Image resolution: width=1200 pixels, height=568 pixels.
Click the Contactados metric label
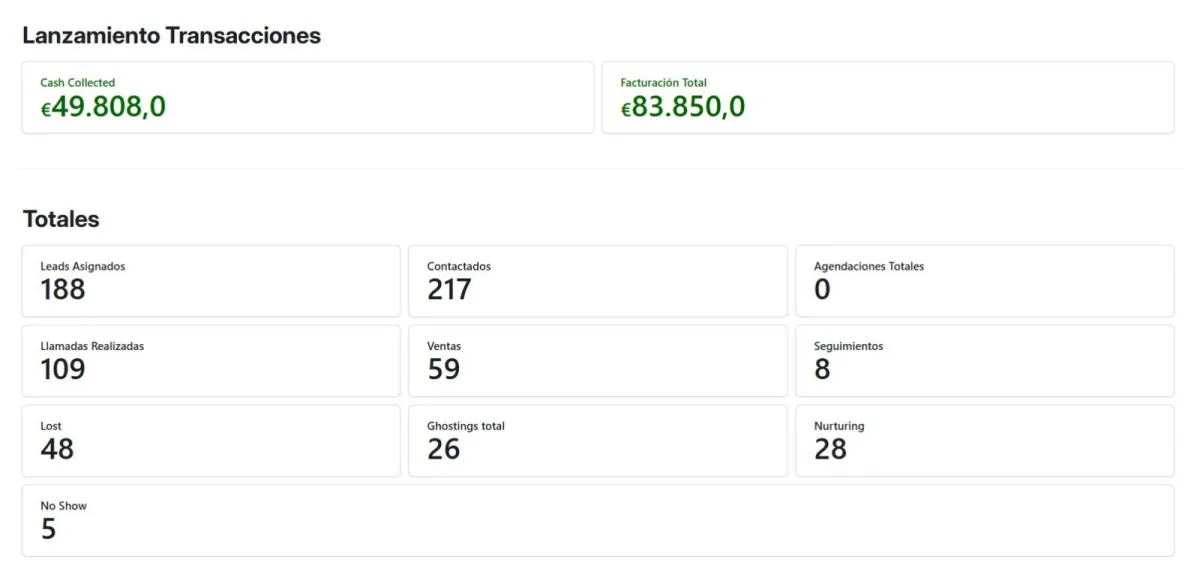(458, 267)
